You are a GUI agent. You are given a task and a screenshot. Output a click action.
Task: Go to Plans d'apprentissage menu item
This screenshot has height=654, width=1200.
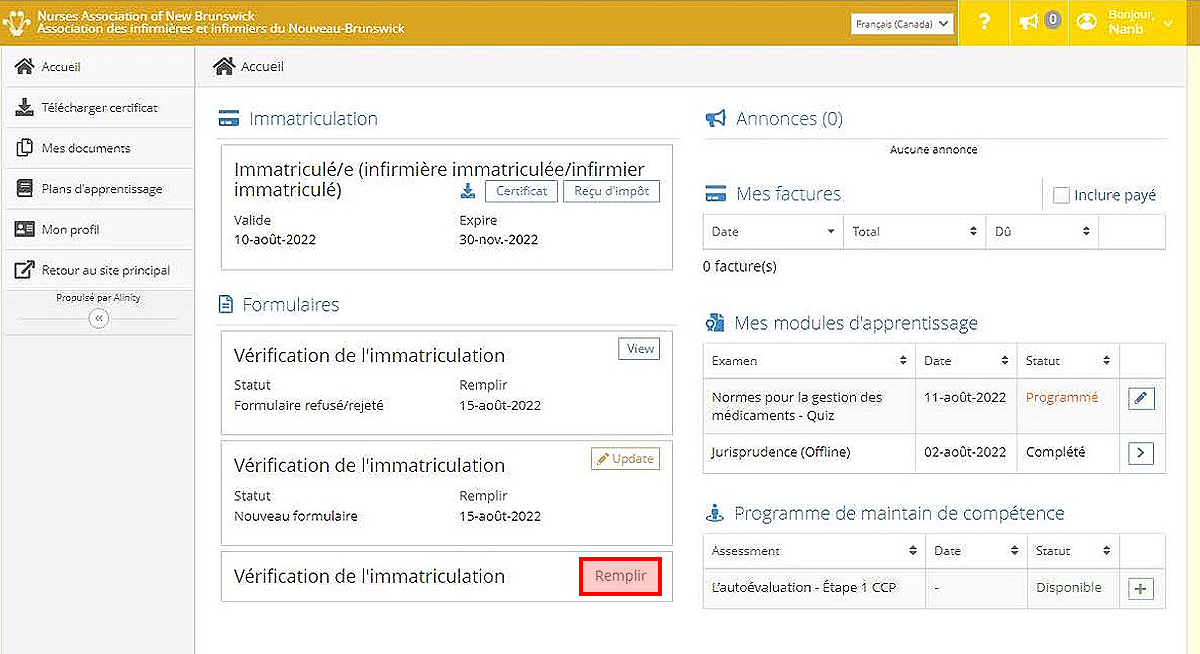[x=101, y=189]
